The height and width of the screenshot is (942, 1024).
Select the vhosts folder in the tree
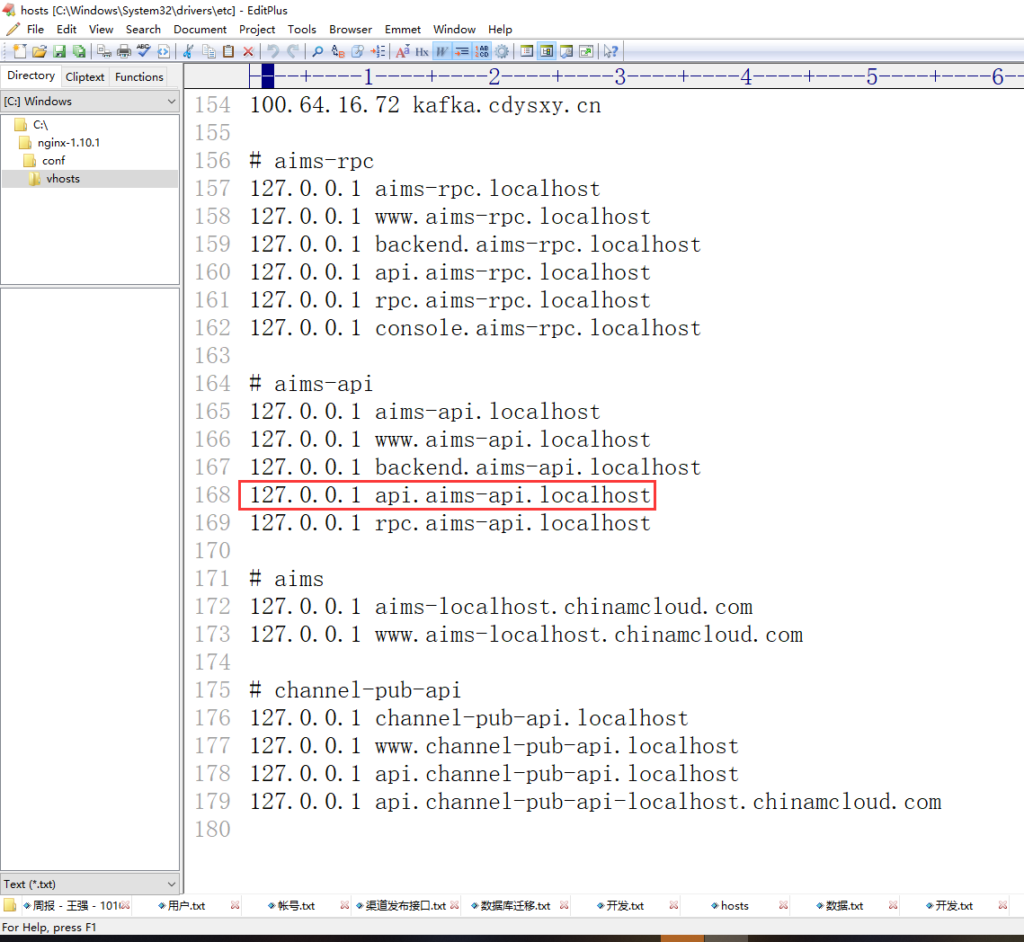(62, 178)
